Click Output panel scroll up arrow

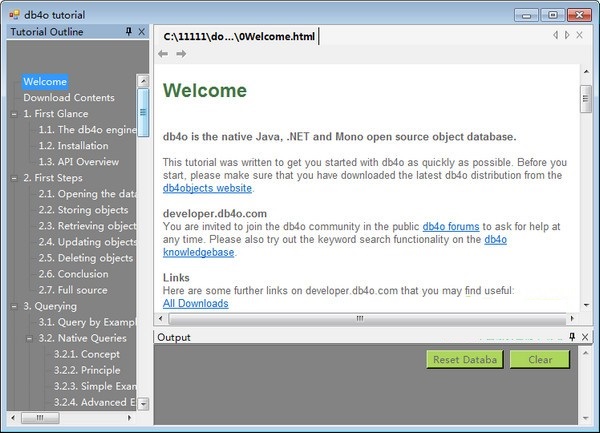[x=585, y=353]
